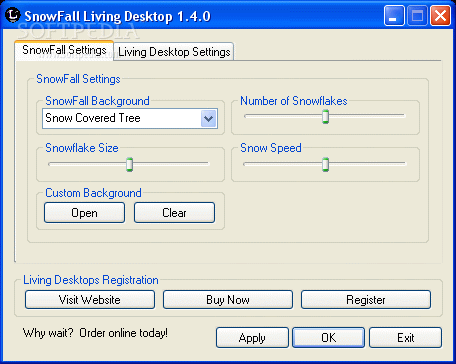Apply the current settings

[252, 338]
